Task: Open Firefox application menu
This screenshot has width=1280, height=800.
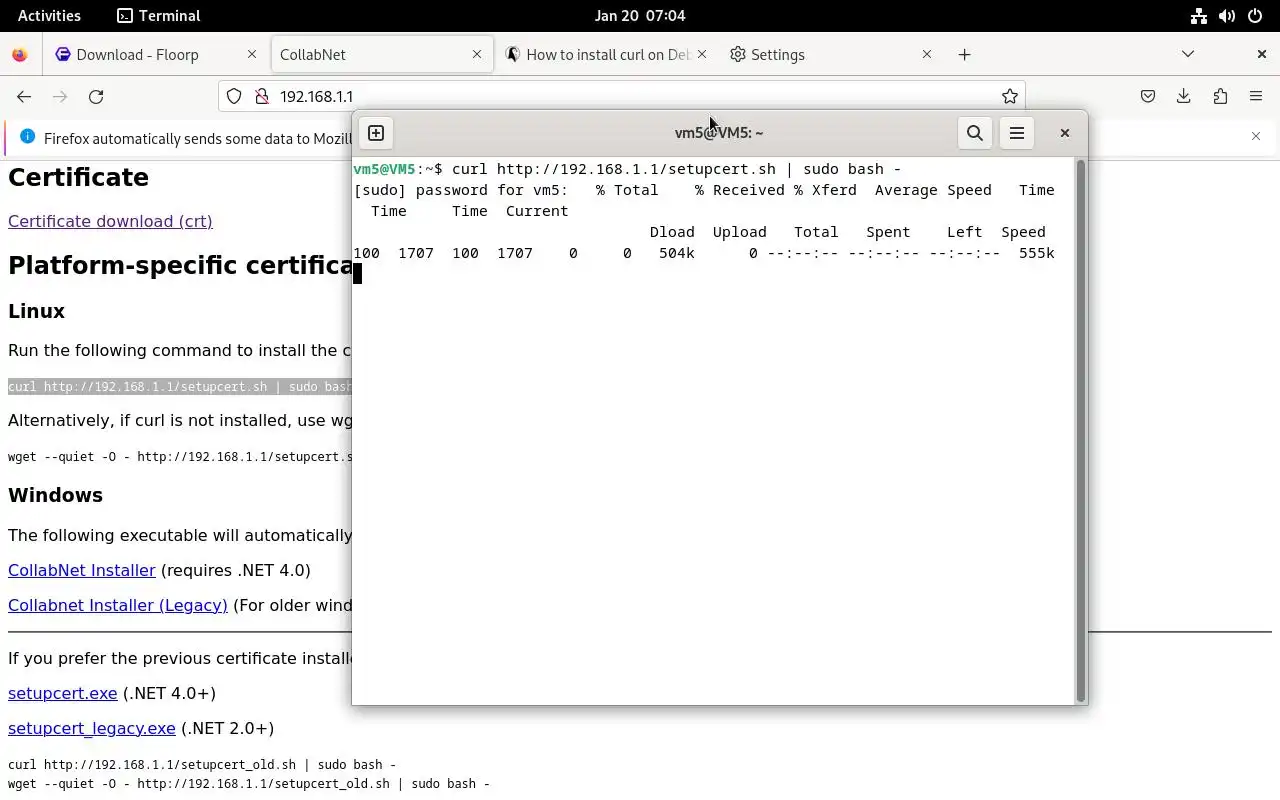Action: (x=1256, y=96)
